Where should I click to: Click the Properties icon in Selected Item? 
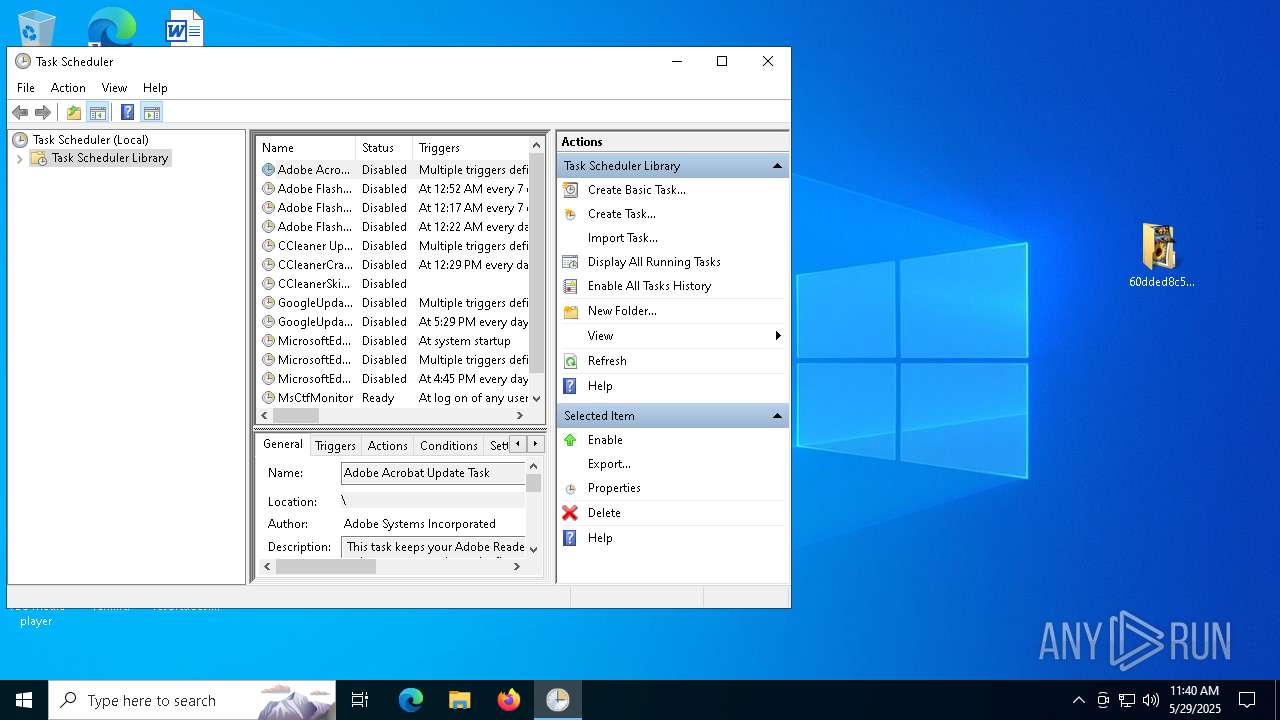(570, 488)
